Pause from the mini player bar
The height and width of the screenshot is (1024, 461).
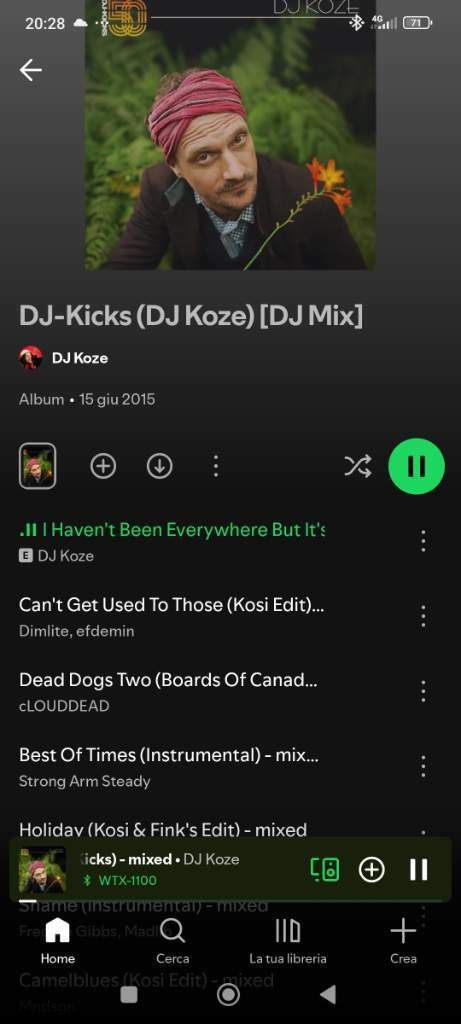point(418,869)
